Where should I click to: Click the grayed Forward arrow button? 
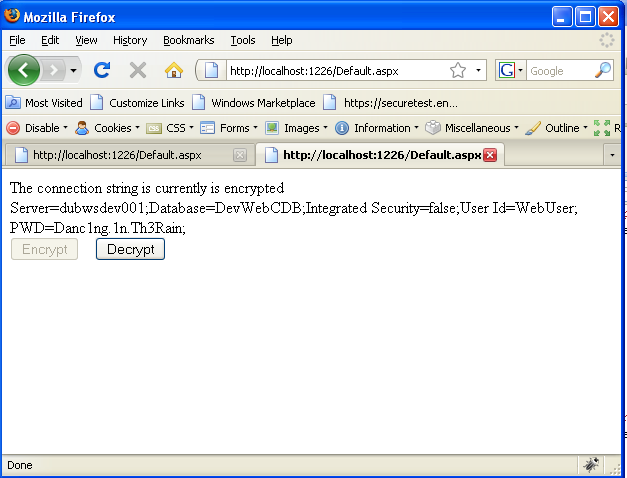(x=54, y=71)
